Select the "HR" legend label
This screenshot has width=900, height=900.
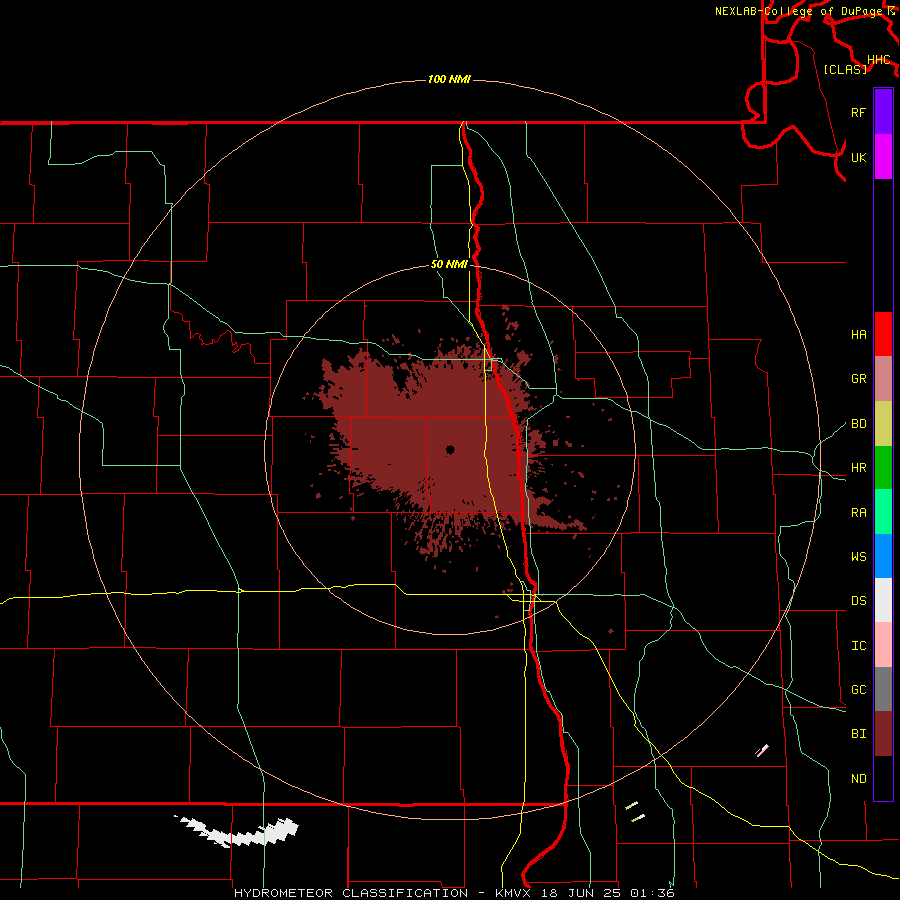858,467
